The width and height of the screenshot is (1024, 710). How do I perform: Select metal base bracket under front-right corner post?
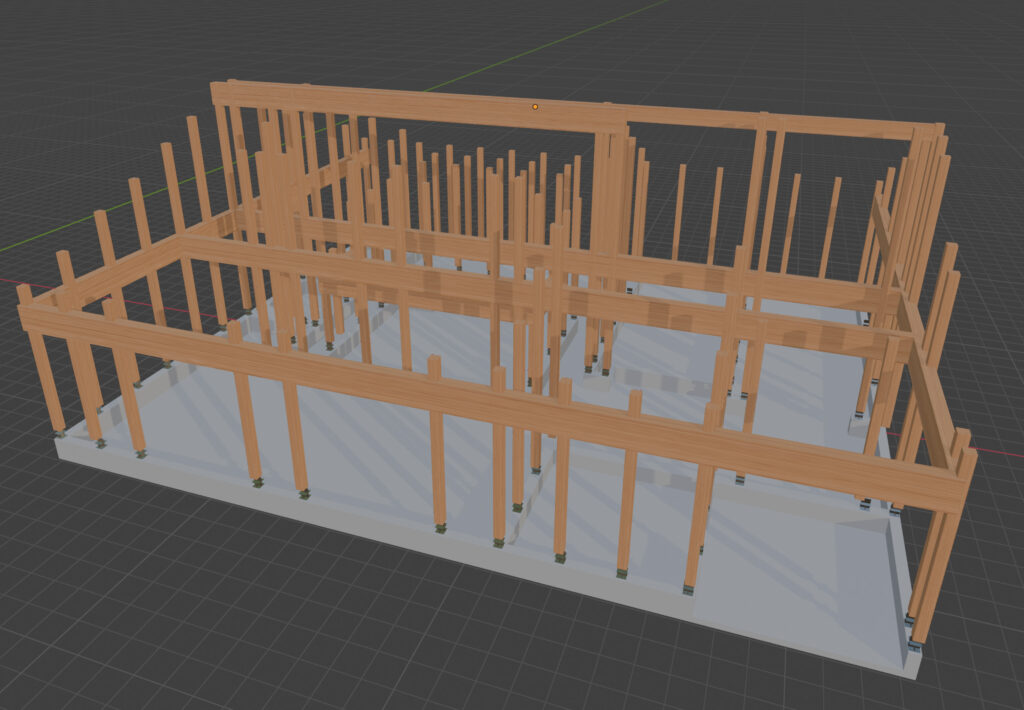click(x=915, y=645)
